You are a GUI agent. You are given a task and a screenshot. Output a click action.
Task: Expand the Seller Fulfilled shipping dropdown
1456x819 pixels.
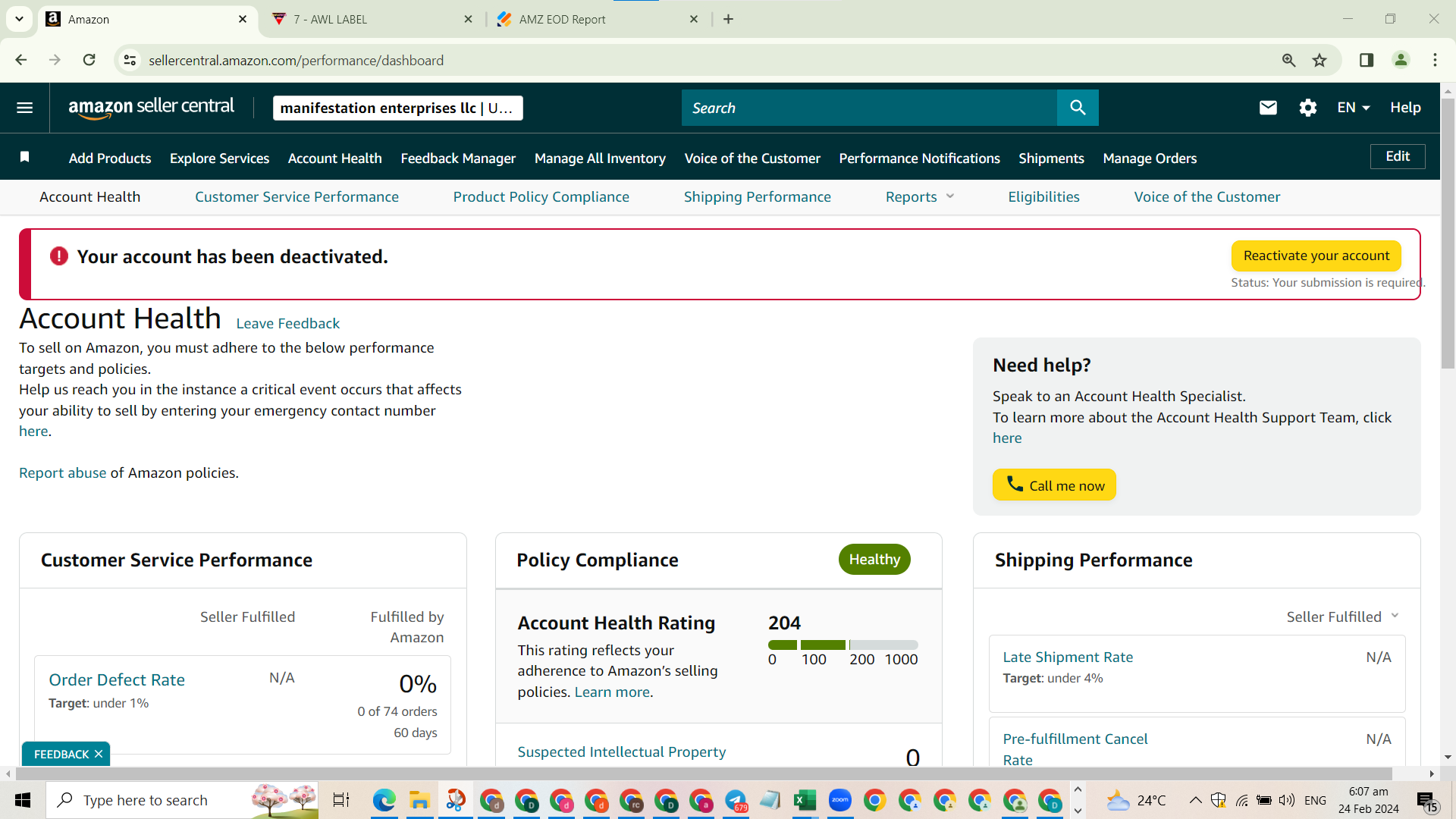(x=1343, y=617)
